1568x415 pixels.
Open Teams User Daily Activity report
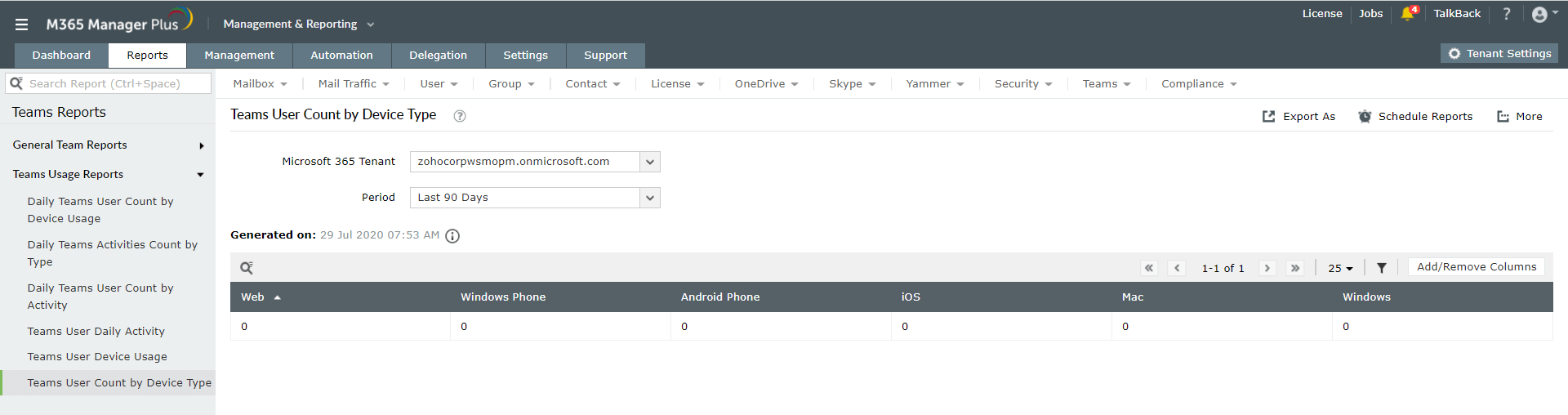[x=96, y=332]
